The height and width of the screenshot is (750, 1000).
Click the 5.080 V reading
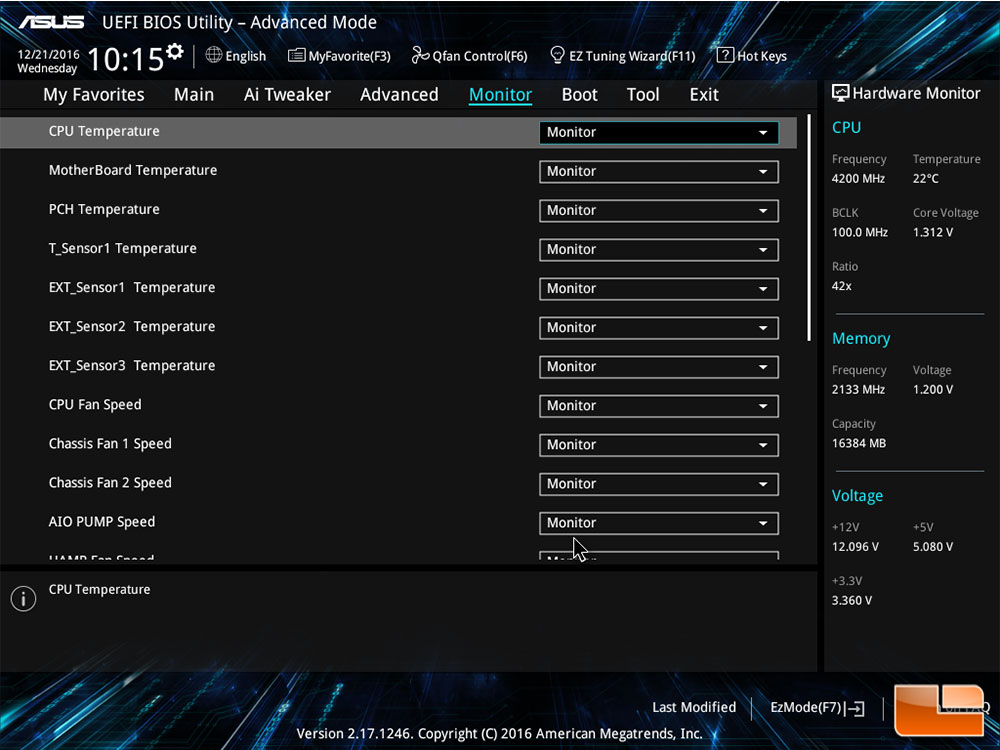pos(933,547)
